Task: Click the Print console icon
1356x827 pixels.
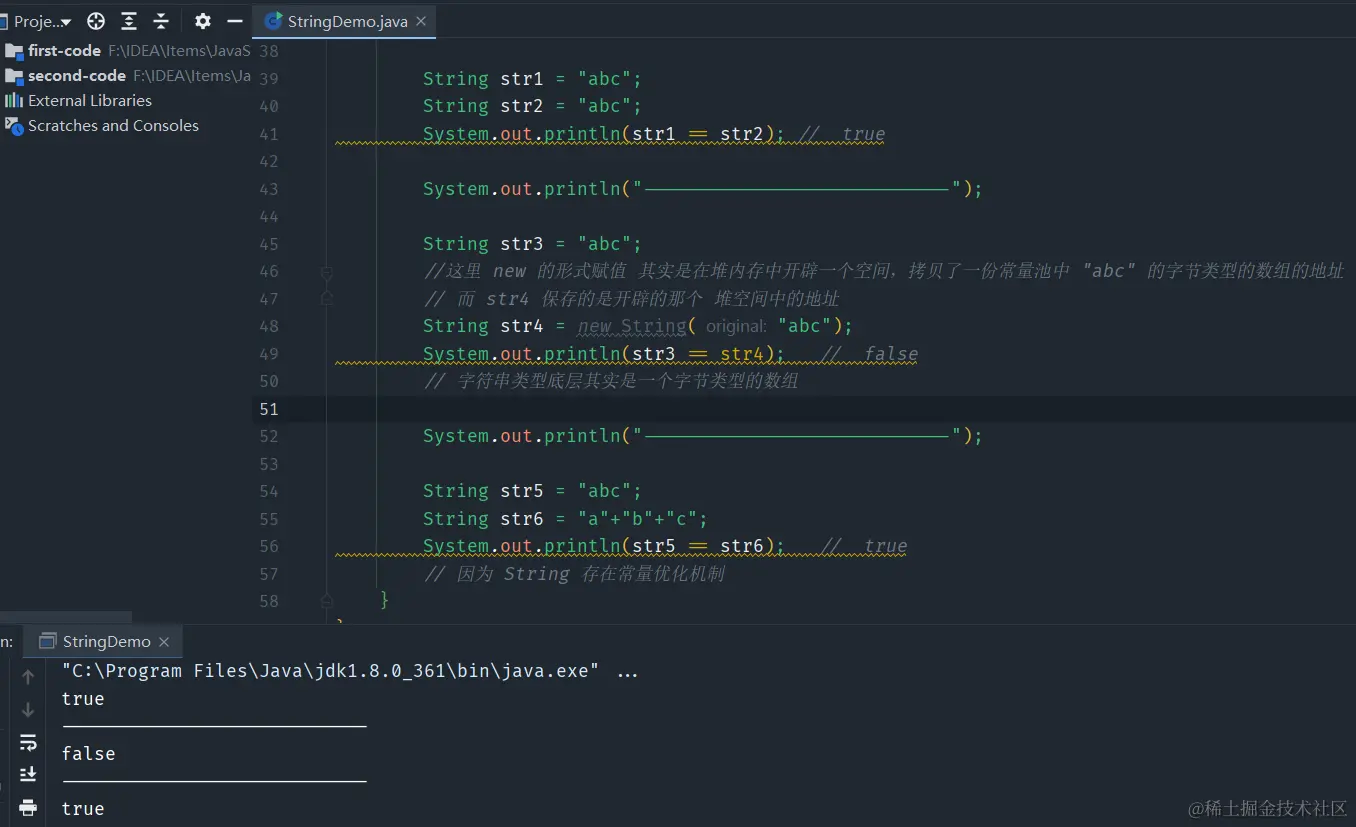Action: click(28, 806)
